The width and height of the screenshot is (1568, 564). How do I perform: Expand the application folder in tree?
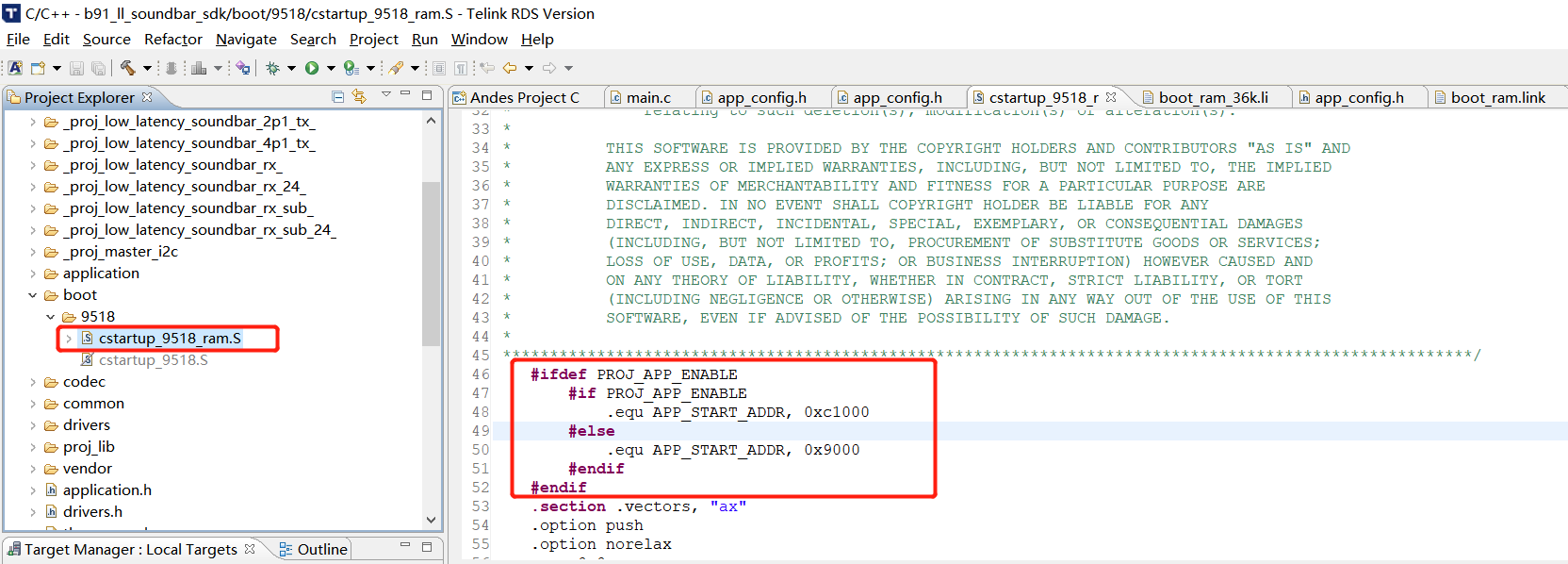(x=33, y=274)
